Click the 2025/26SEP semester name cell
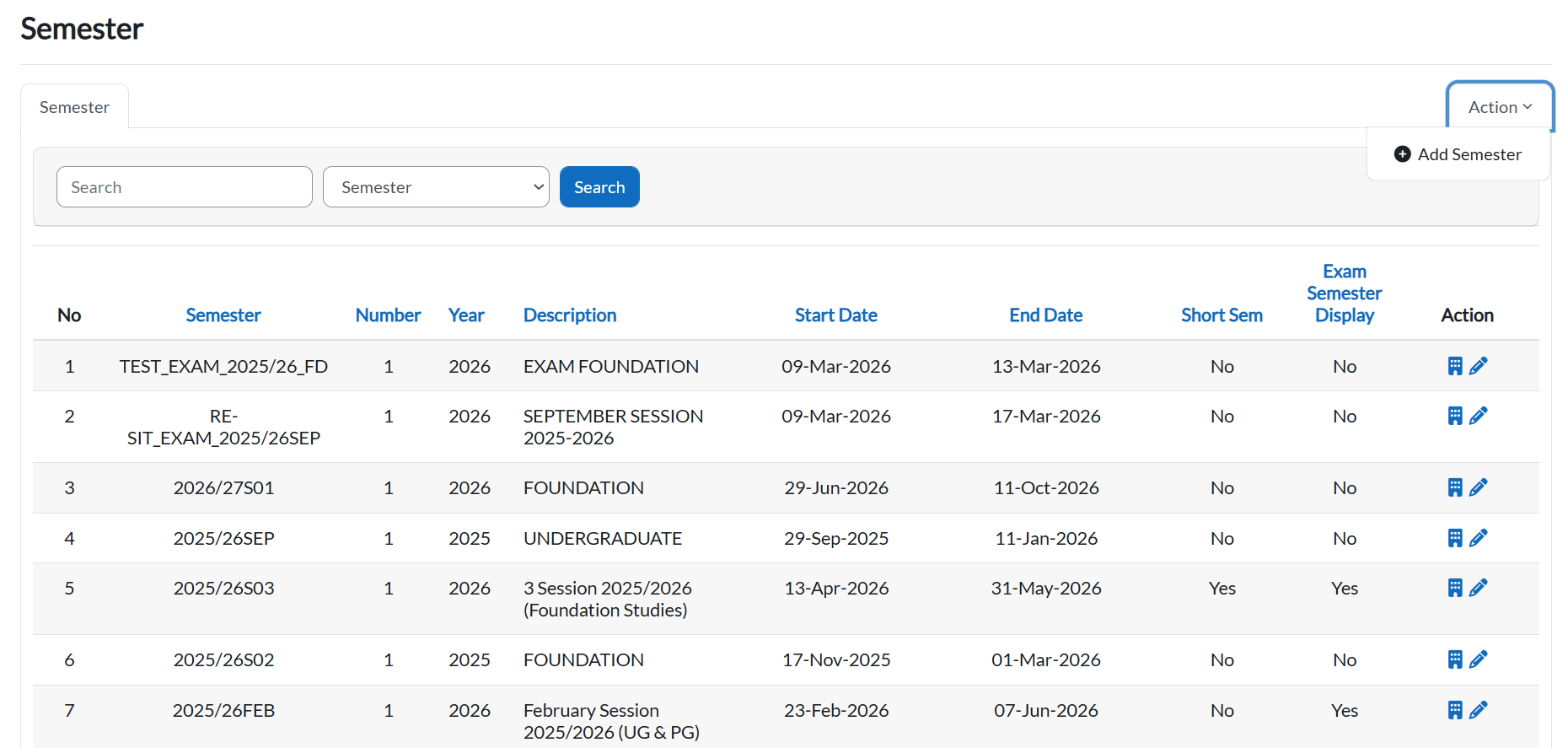This screenshot has width=1568, height=748. 223,538
